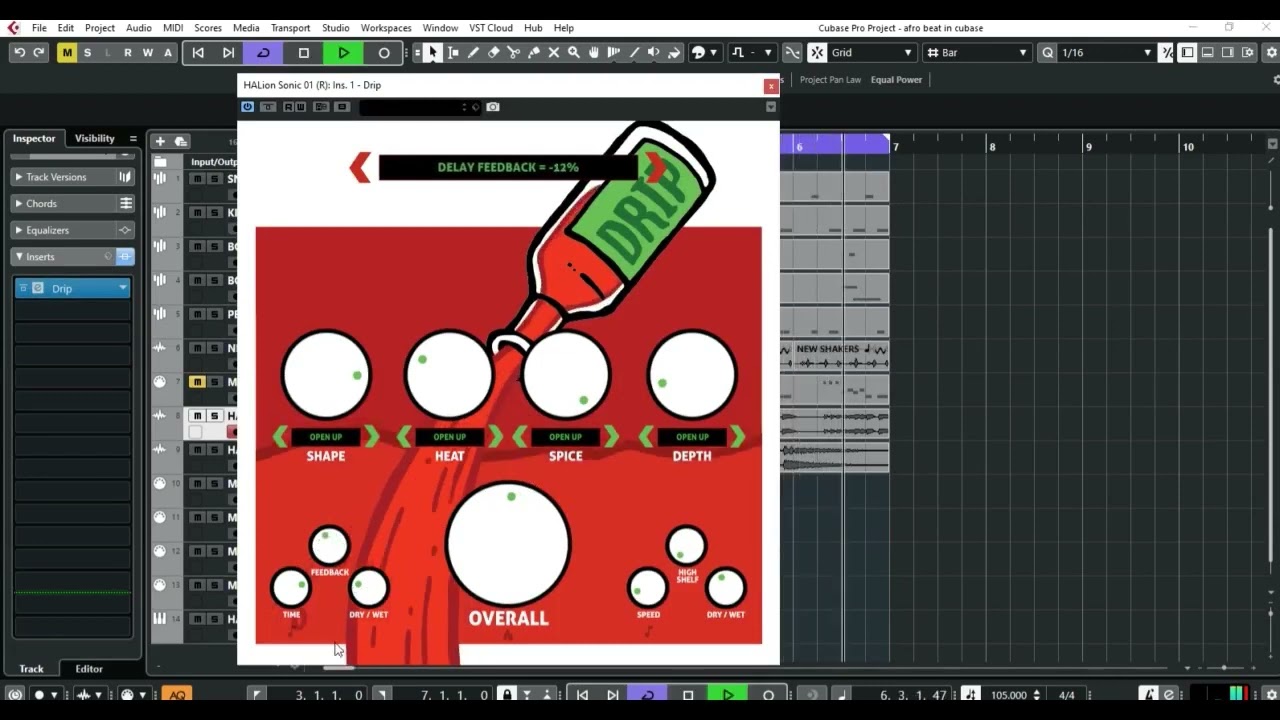Click Go to Next Marker in top toolbar

coord(229,52)
